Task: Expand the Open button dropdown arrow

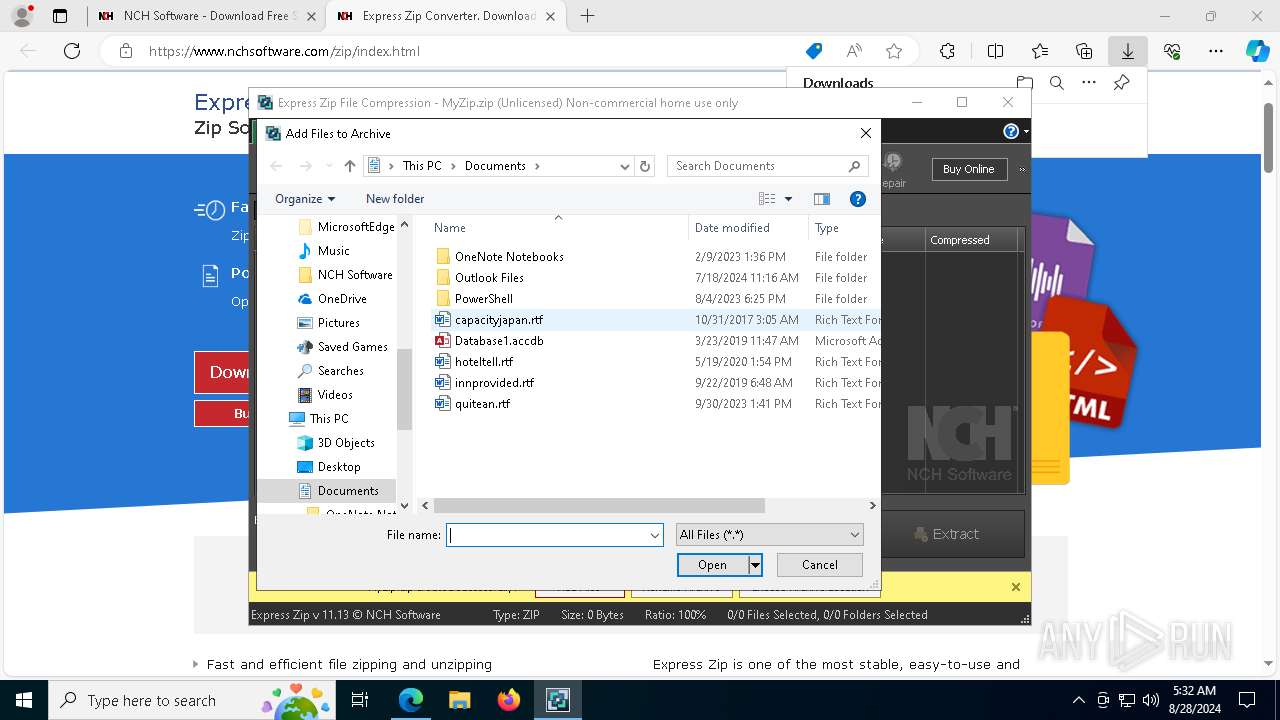Action: tap(755, 565)
